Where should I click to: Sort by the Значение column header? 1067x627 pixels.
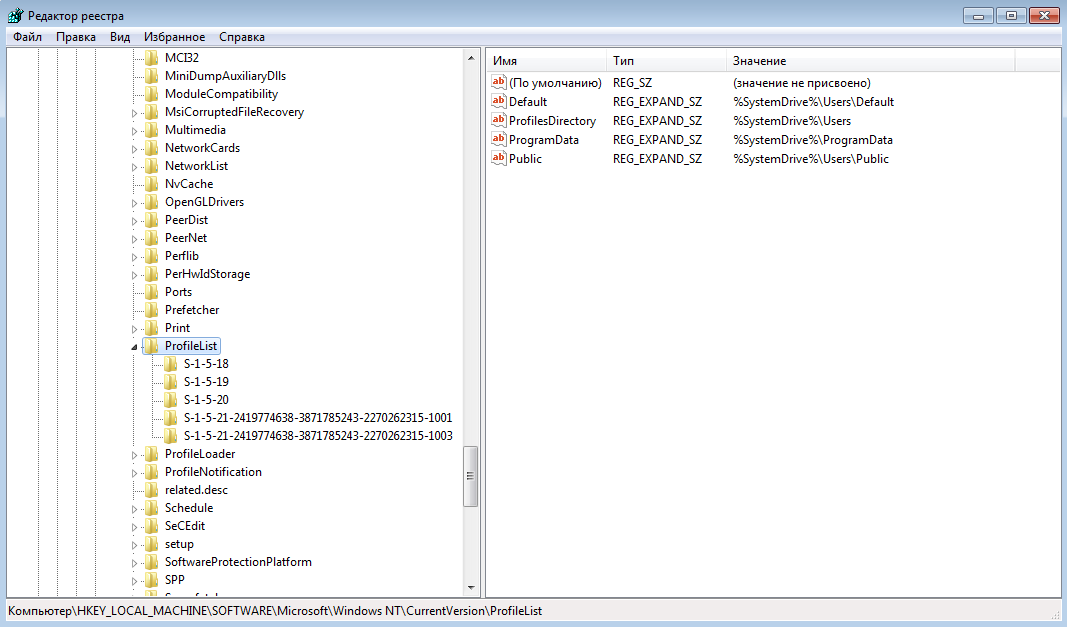(870, 61)
